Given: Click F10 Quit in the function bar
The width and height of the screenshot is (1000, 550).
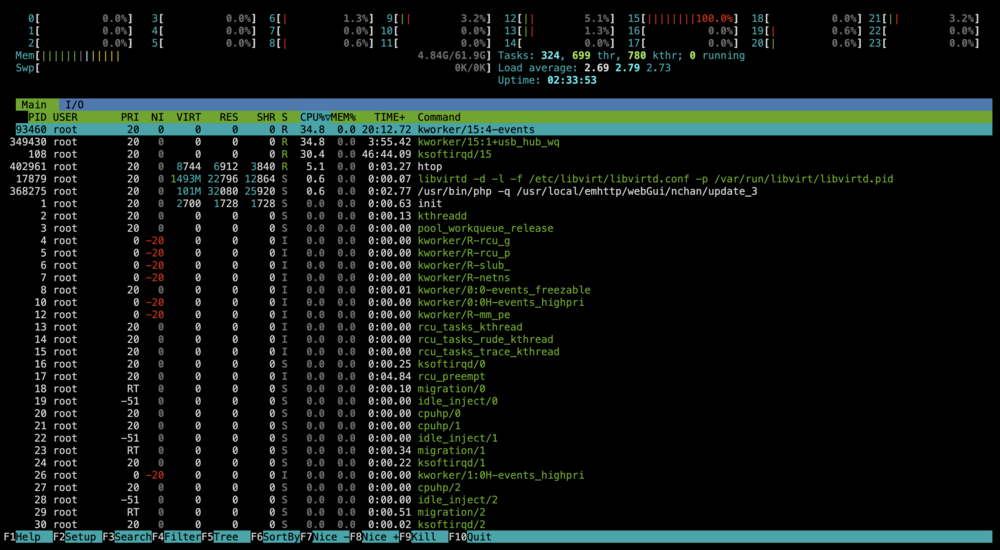Looking at the screenshot, I should point(470,537).
